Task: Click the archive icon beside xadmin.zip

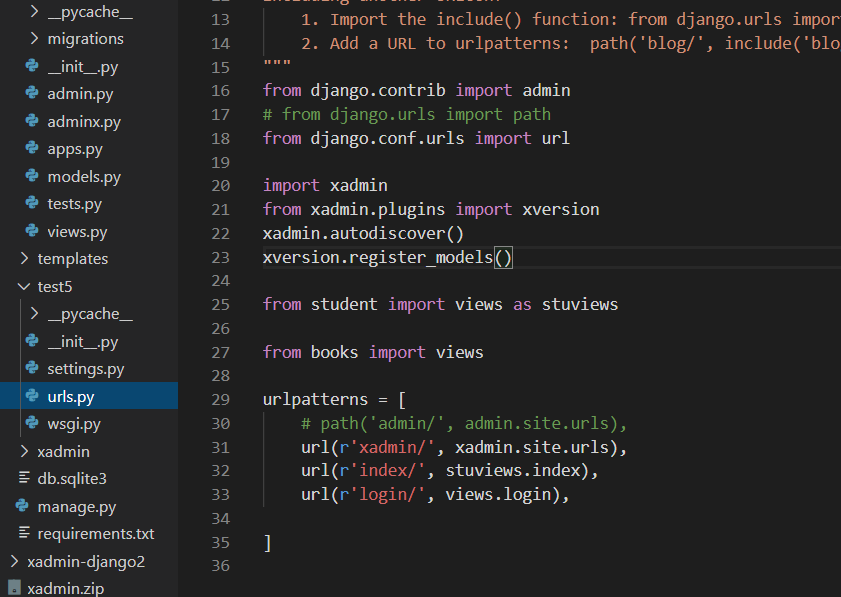Action: (x=13, y=589)
